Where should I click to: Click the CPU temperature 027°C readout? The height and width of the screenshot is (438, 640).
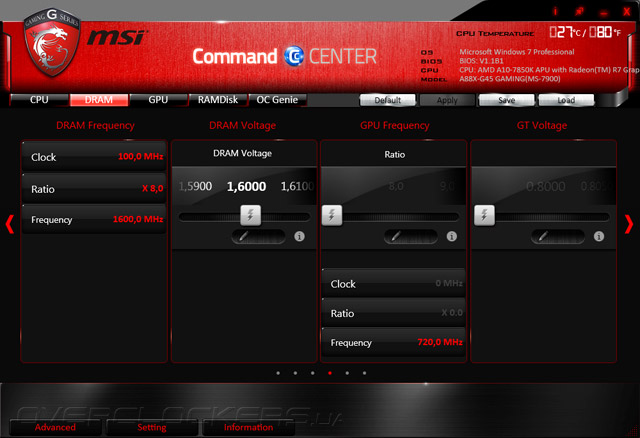(x=565, y=32)
